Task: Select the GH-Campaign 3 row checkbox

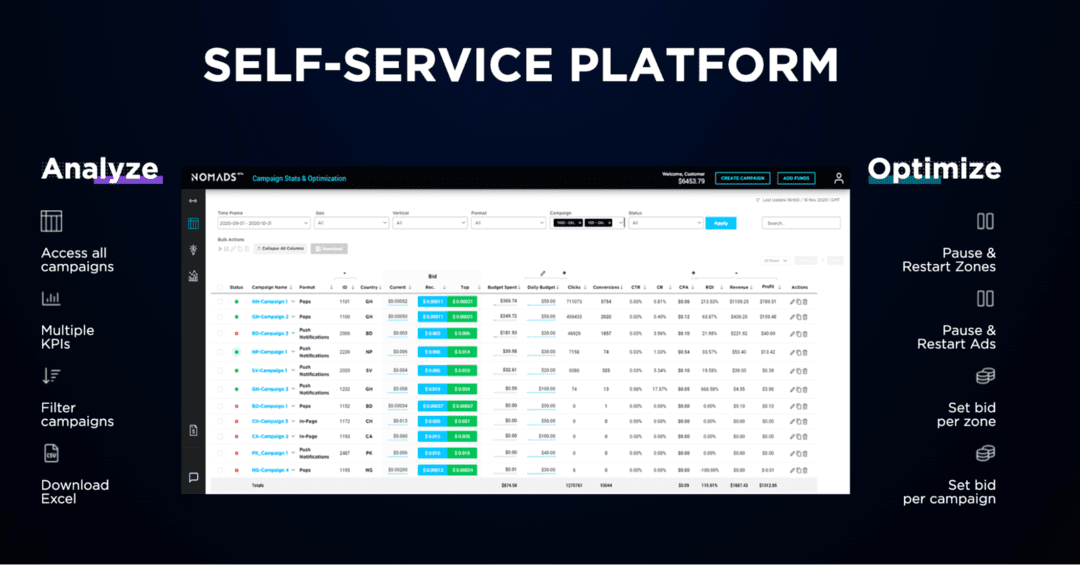Action: 220,389
